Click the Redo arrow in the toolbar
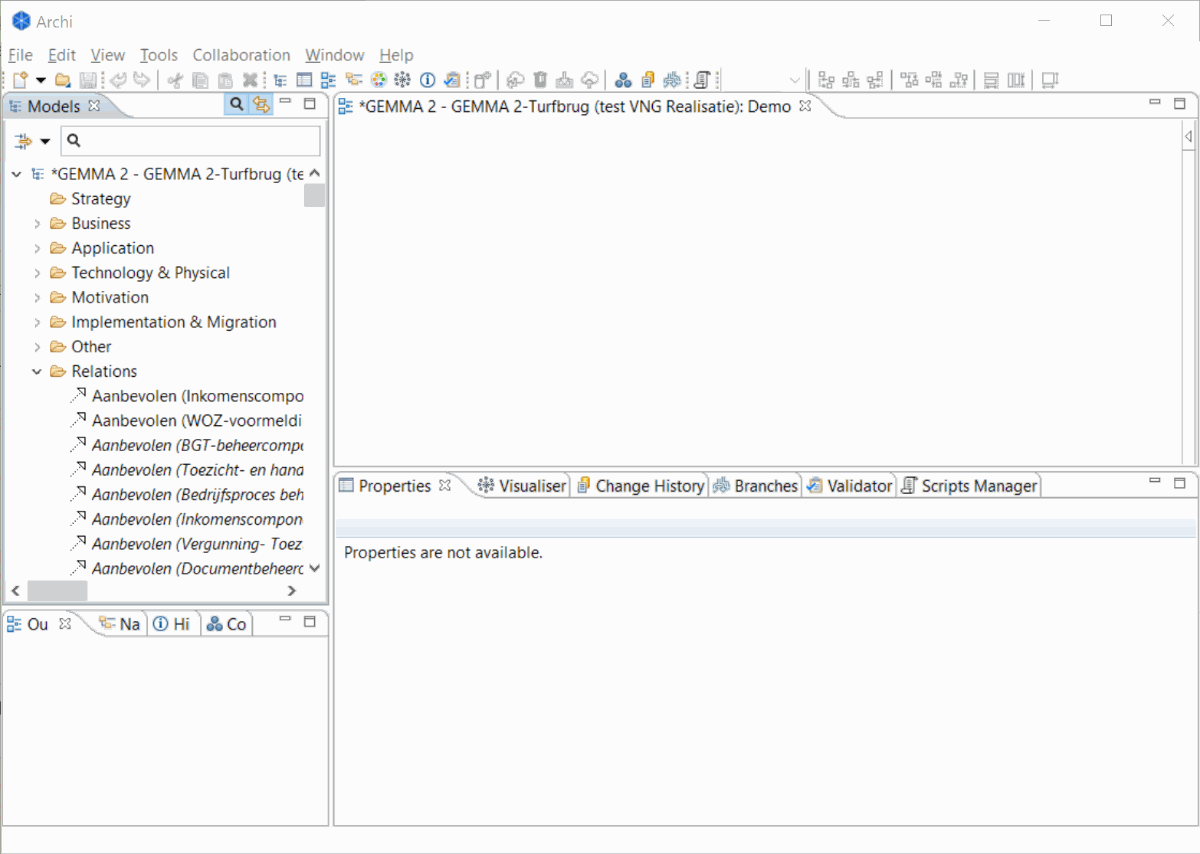The width and height of the screenshot is (1200, 854). pos(142,80)
